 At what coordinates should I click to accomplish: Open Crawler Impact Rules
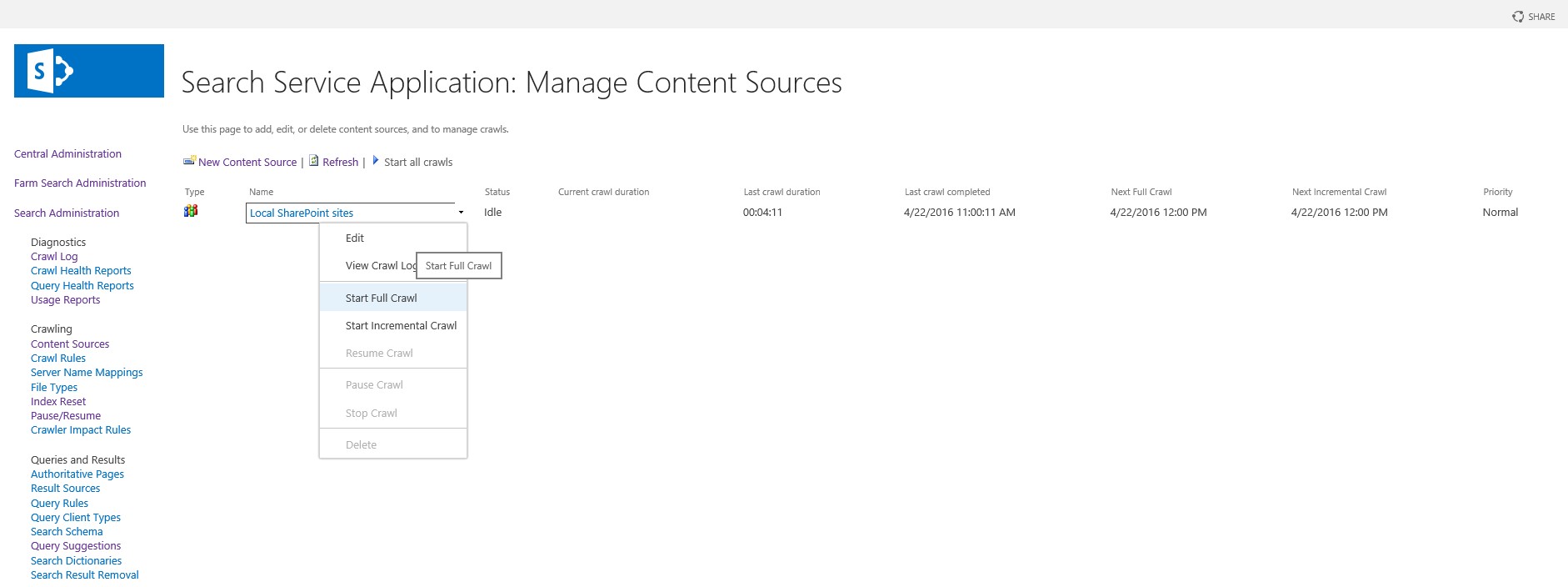(x=81, y=430)
